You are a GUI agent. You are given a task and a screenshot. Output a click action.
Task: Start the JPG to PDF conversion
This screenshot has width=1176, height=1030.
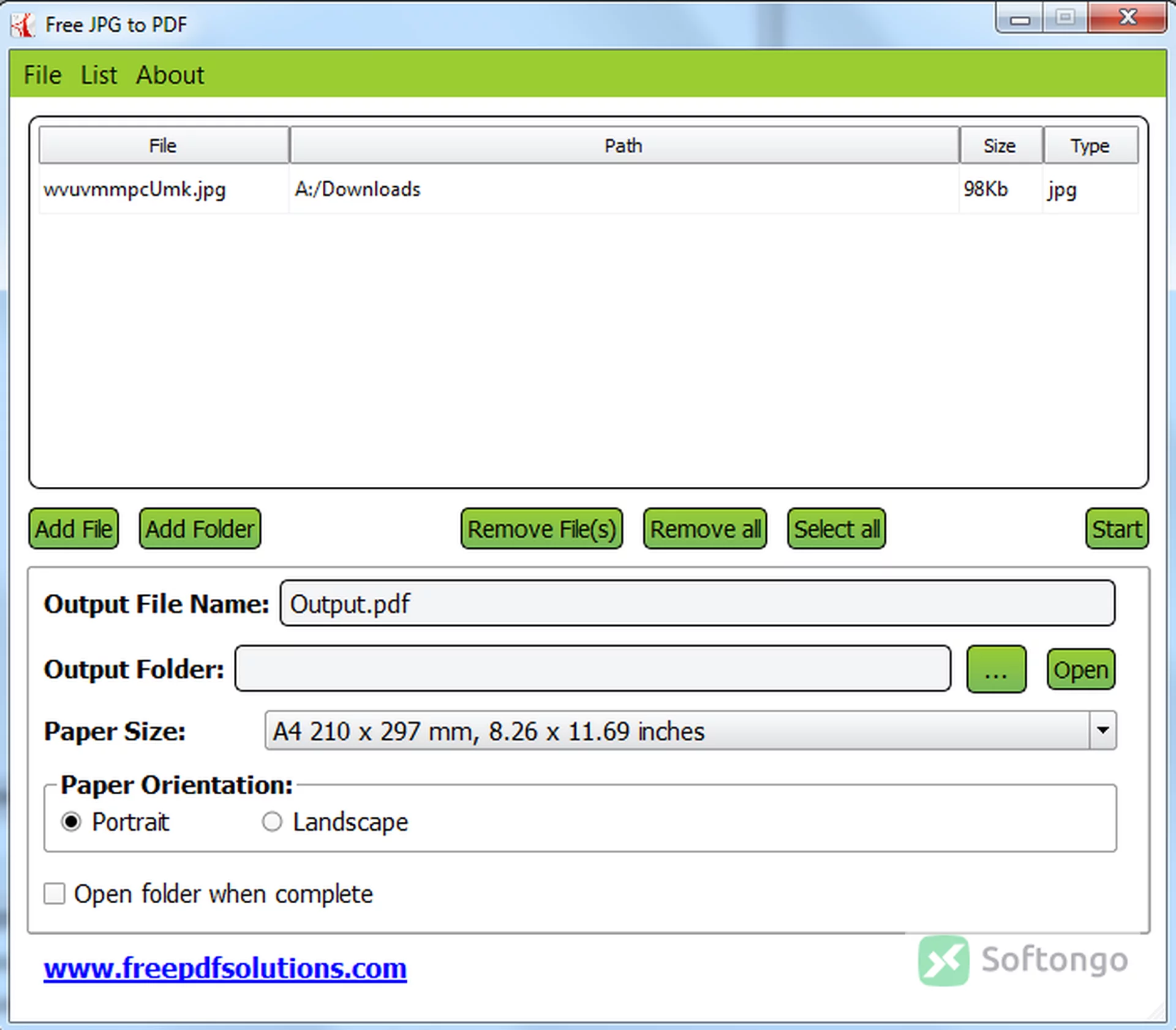click(x=1117, y=528)
